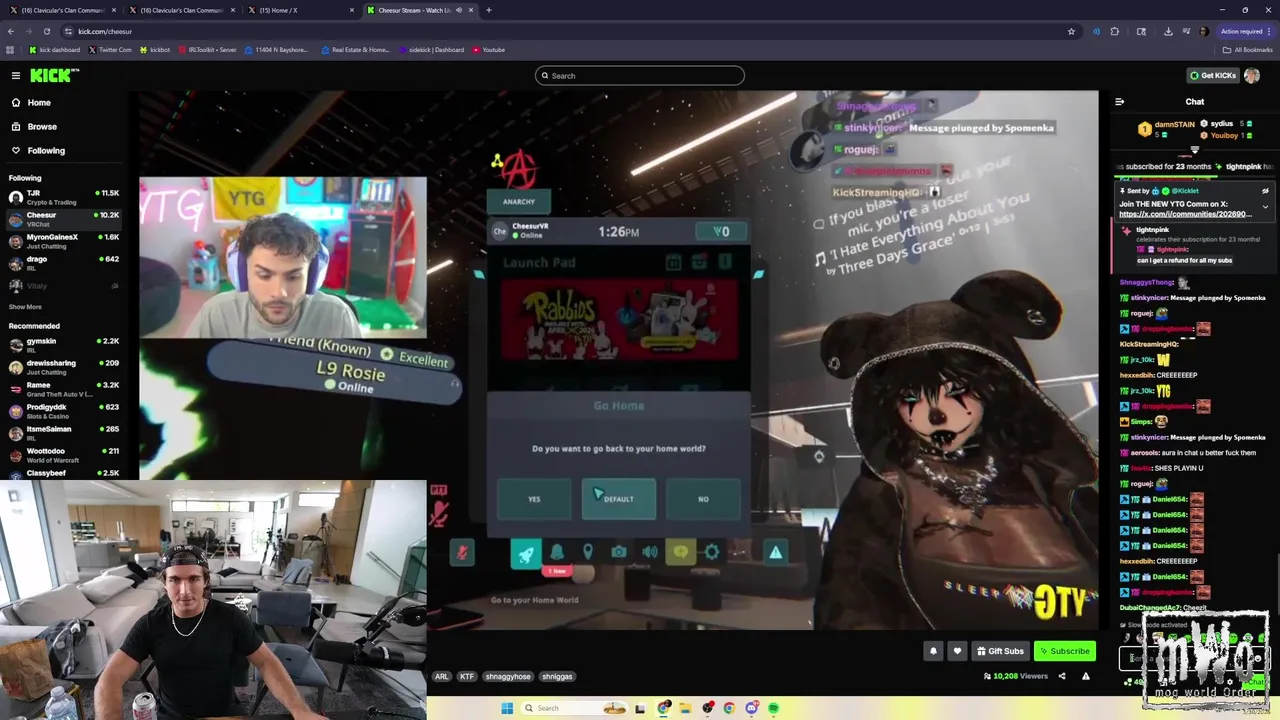Open the Kick hamburger menu
Screen dimensions: 1280x720
(x=16, y=75)
